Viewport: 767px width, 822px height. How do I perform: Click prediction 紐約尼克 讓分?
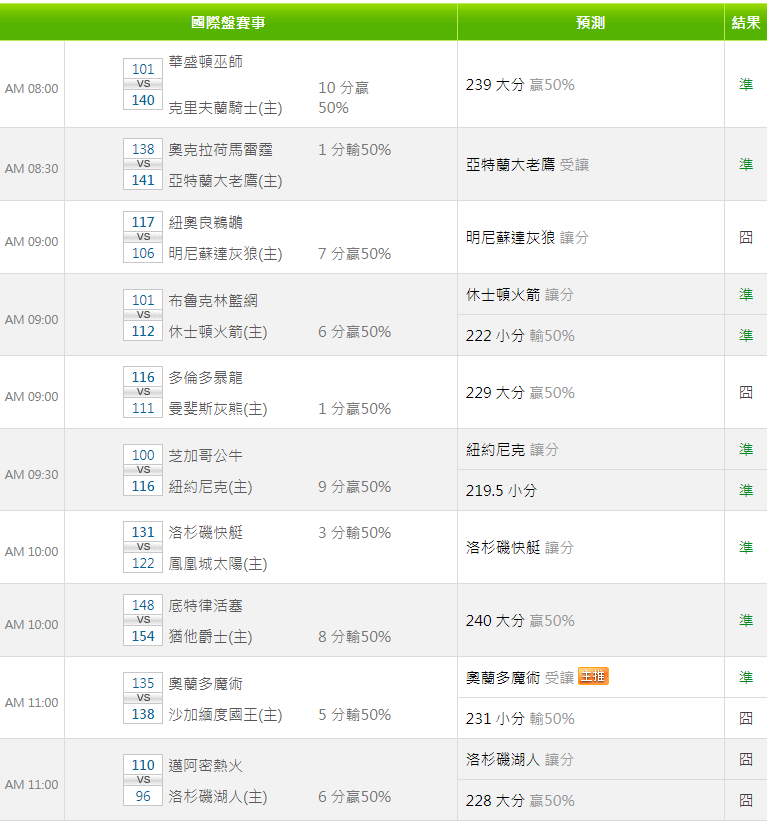pos(512,450)
